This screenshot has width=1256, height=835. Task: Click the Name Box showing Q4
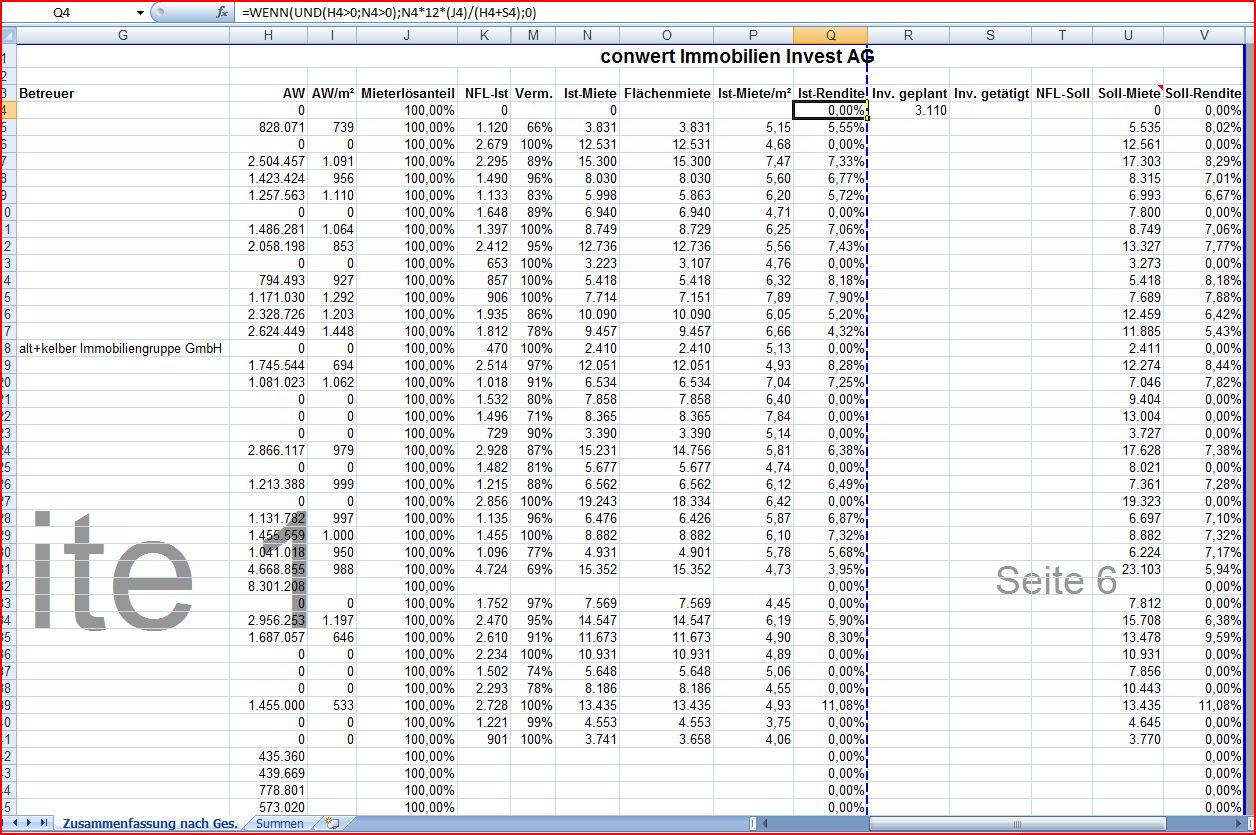(x=68, y=13)
